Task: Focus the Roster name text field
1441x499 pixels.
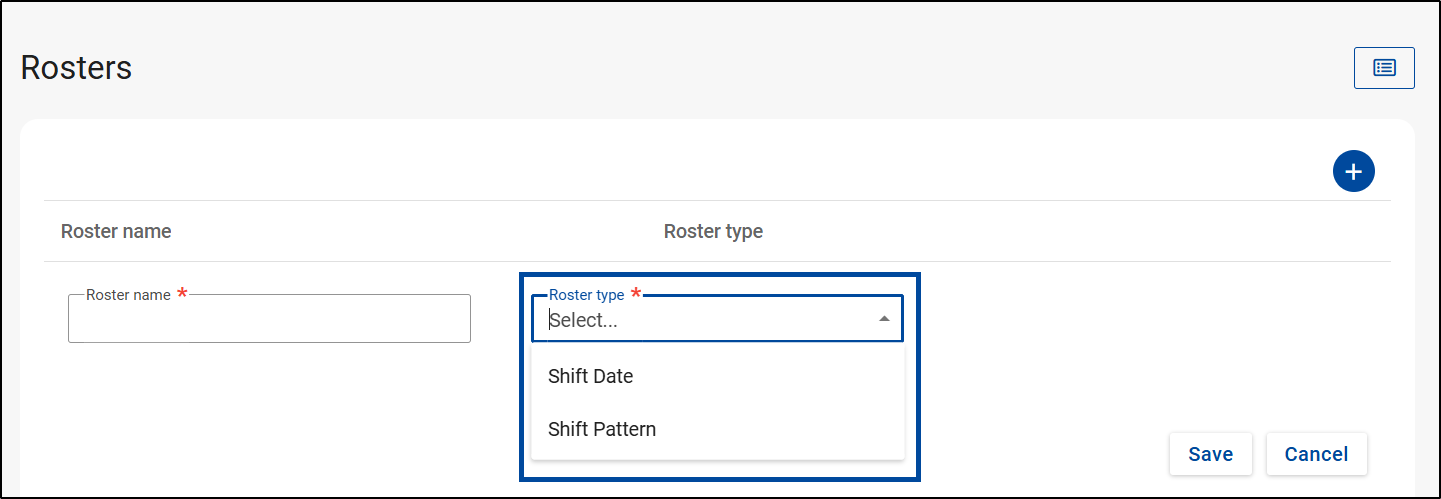Action: tap(269, 319)
